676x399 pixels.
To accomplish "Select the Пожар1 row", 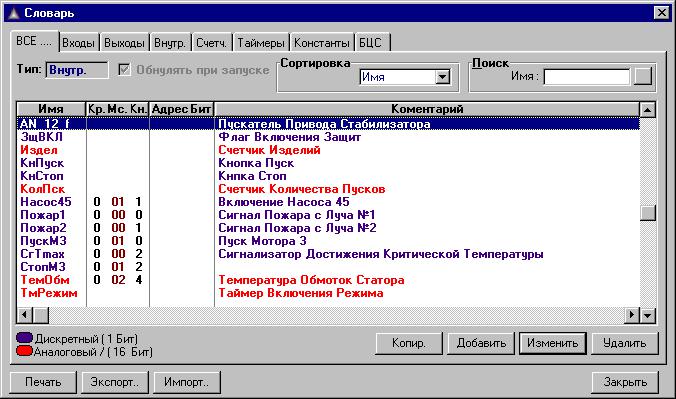I will coord(328,215).
